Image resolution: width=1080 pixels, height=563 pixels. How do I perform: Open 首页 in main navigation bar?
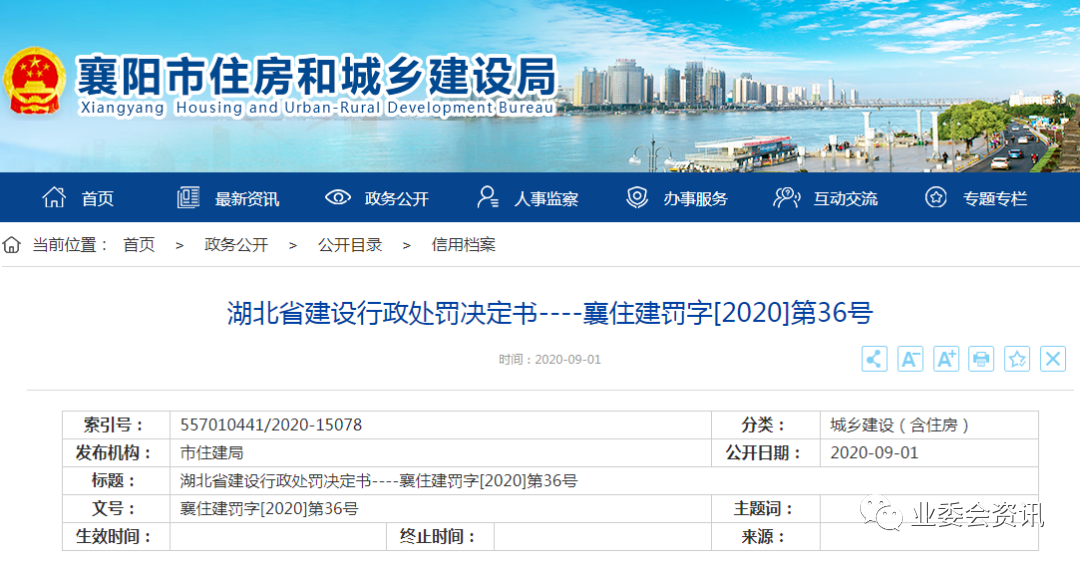[x=98, y=198]
